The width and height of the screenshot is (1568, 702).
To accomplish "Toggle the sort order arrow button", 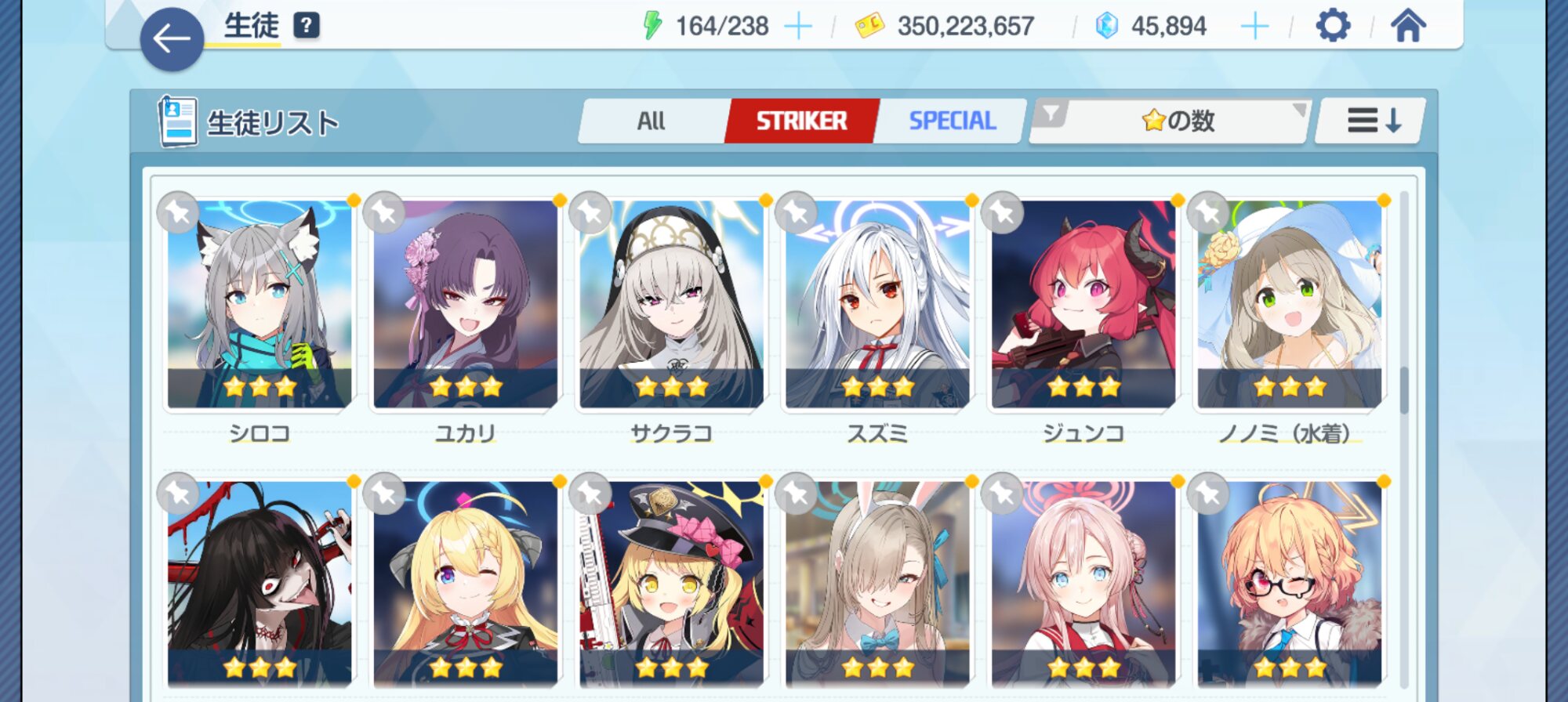I will coord(1372,121).
